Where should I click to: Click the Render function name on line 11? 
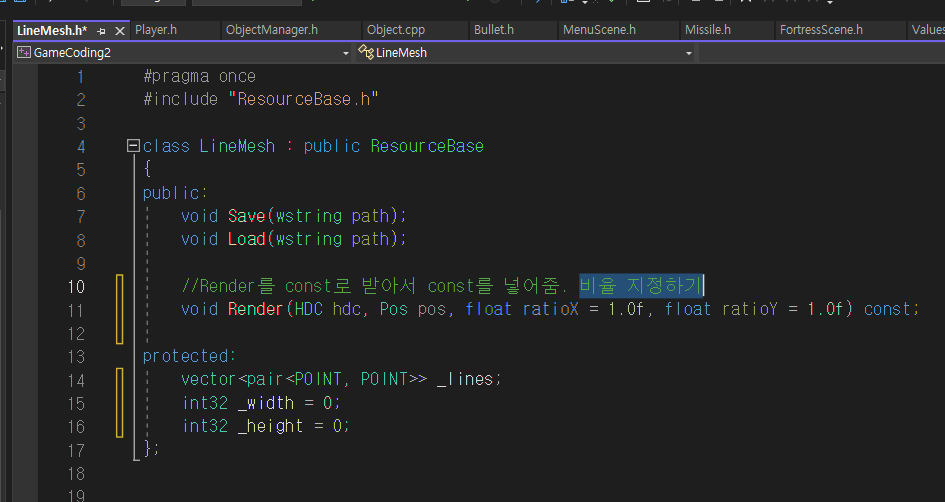click(x=256, y=309)
